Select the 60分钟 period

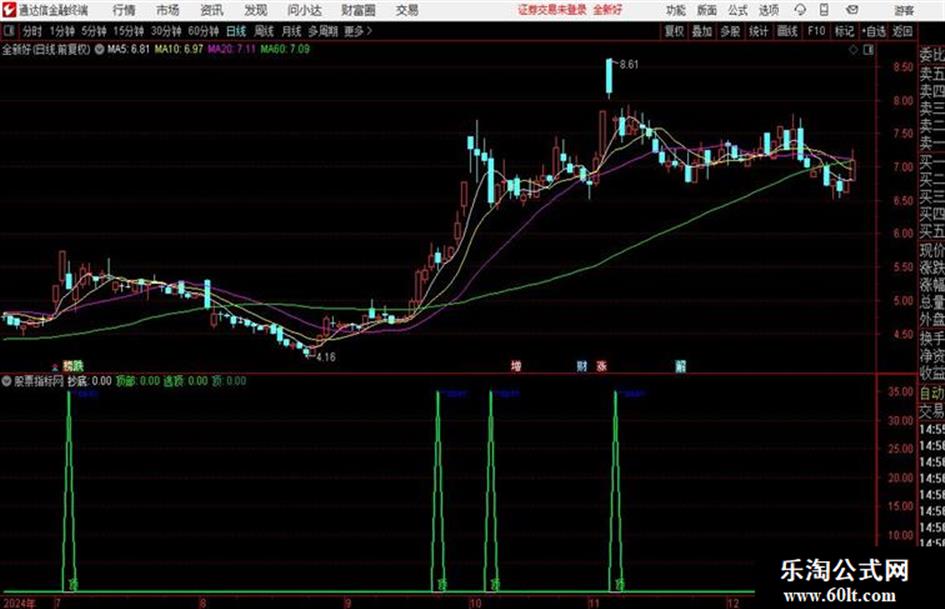click(x=203, y=31)
